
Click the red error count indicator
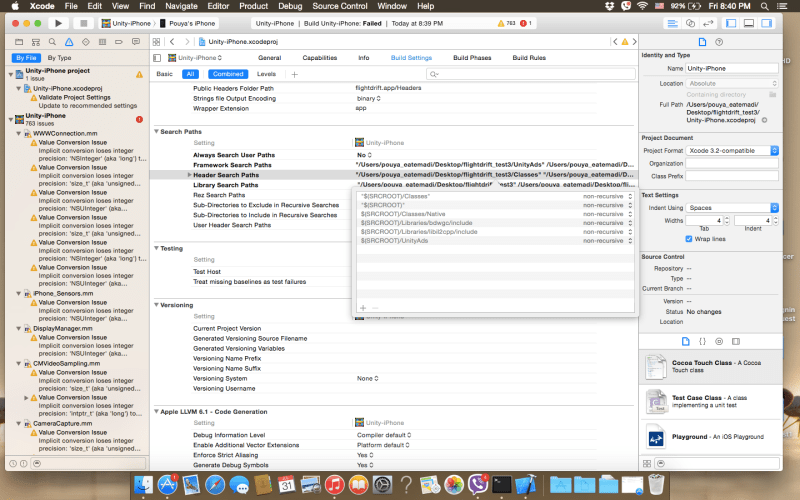pyautogui.click(x=526, y=23)
